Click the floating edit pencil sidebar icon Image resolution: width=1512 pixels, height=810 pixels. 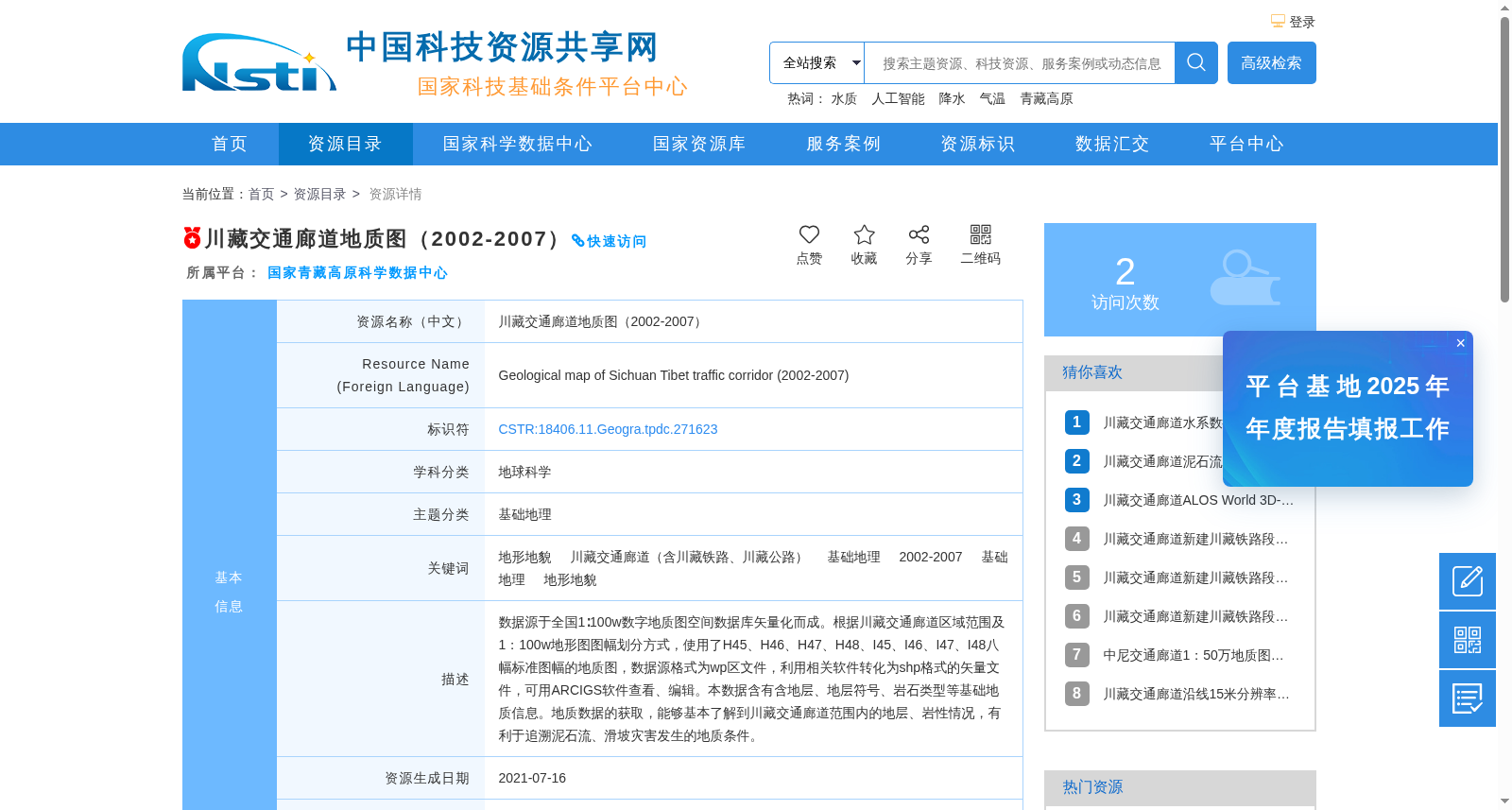coord(1468,581)
